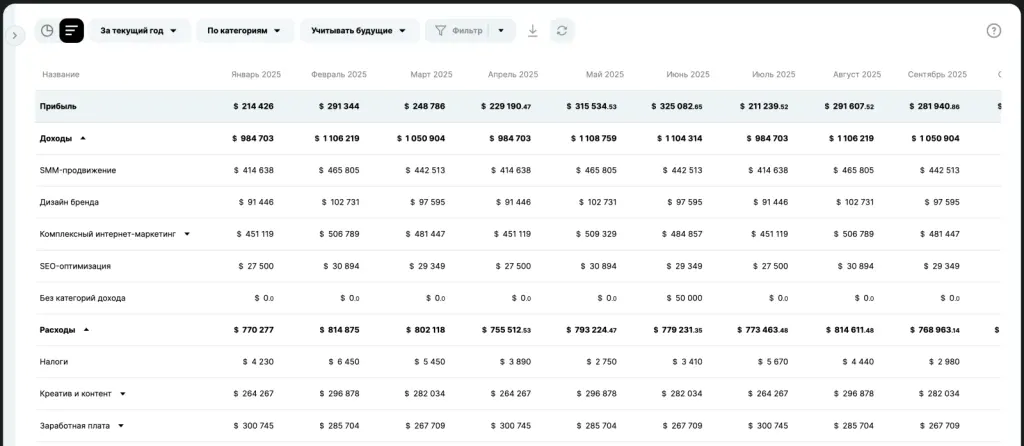Click the Доходы total $ 1 108 759 for May
The height and width of the screenshot is (446, 1024).
tap(593, 138)
